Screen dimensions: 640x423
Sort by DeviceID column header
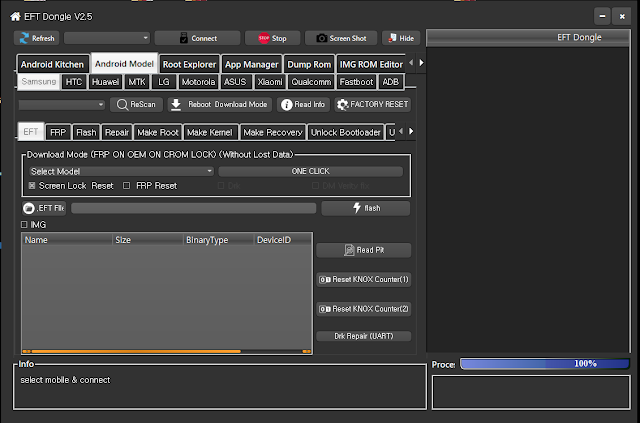283,240
